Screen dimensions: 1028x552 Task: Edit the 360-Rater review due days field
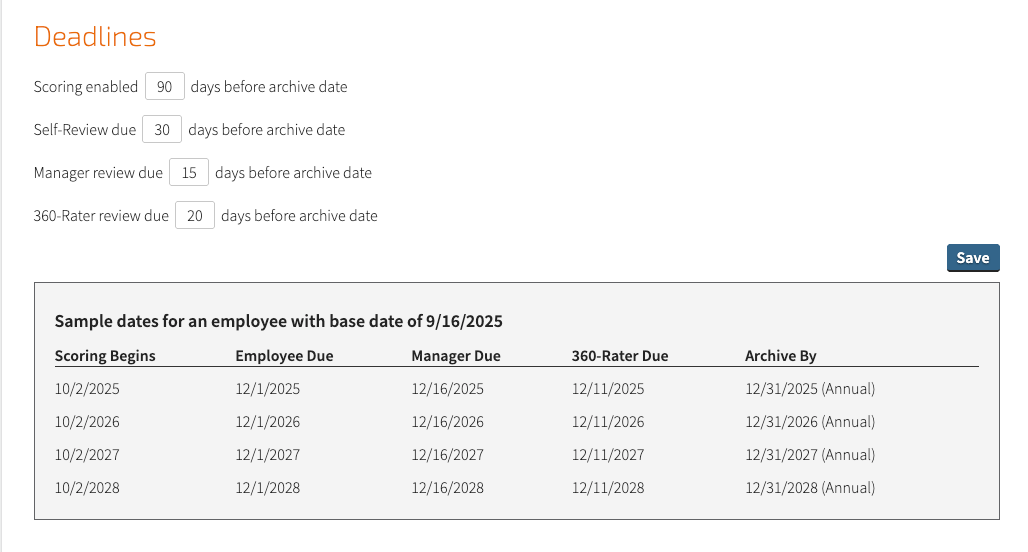click(195, 216)
